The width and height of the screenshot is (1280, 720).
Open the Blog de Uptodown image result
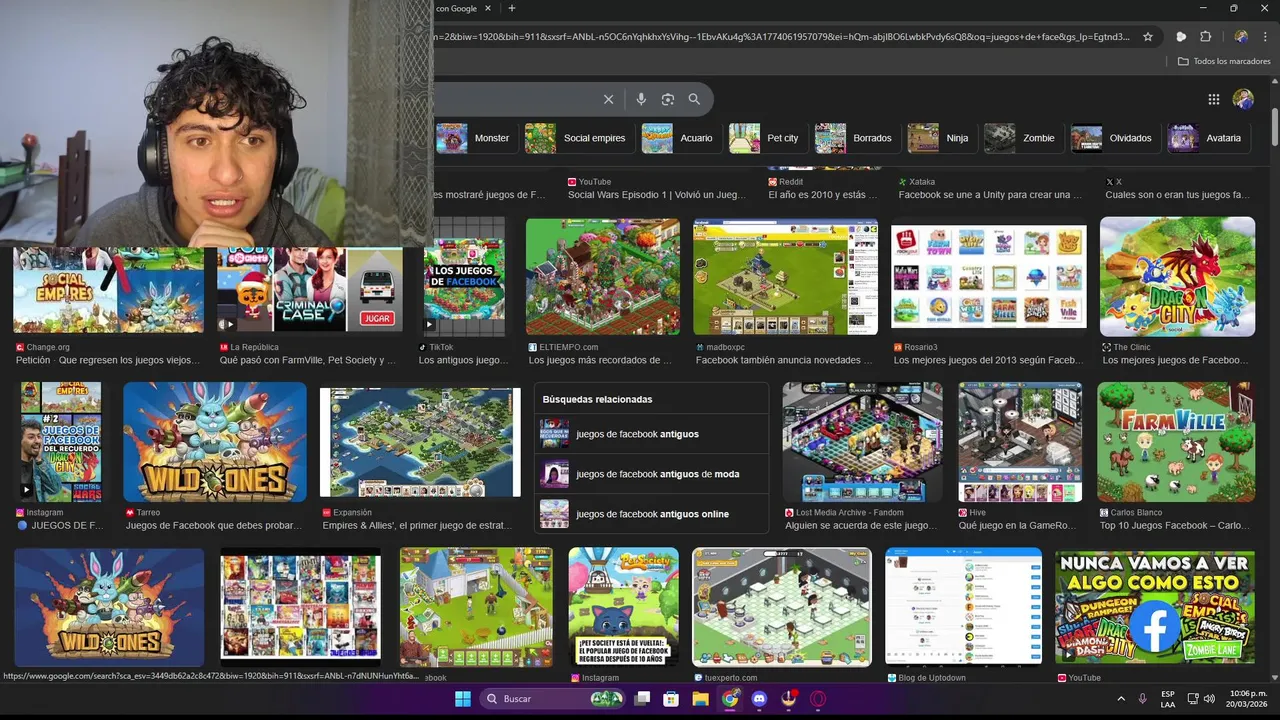click(963, 607)
